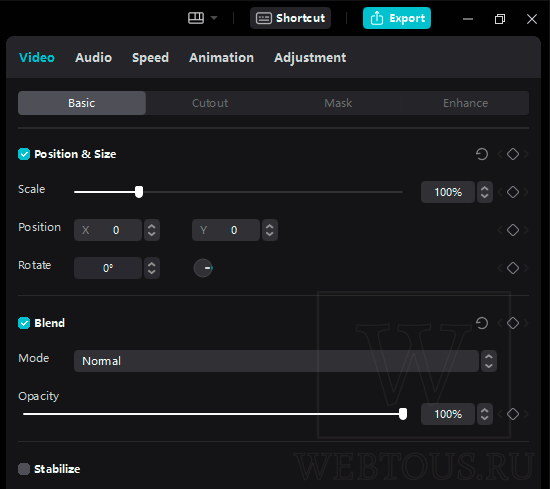The image size is (550, 489).
Task: Enable the Stabilize checkbox
Action: coord(24,469)
